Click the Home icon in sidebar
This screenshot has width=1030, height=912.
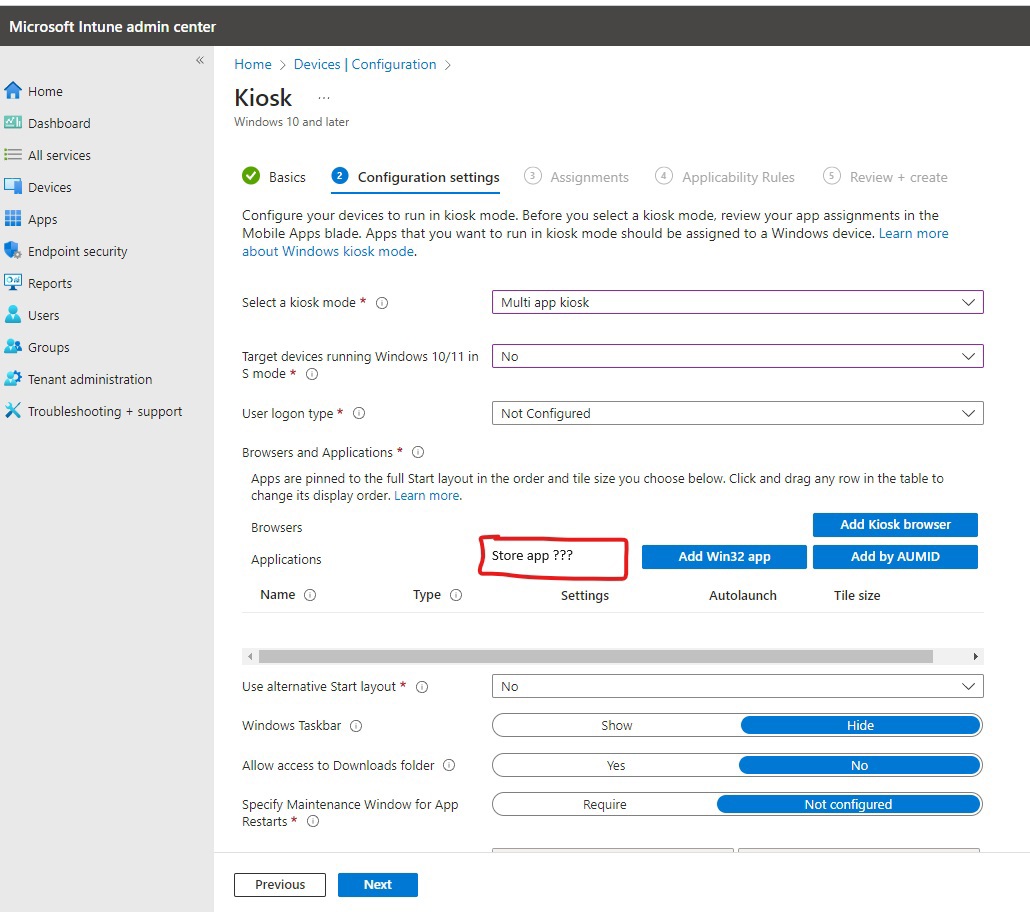[x=12, y=91]
